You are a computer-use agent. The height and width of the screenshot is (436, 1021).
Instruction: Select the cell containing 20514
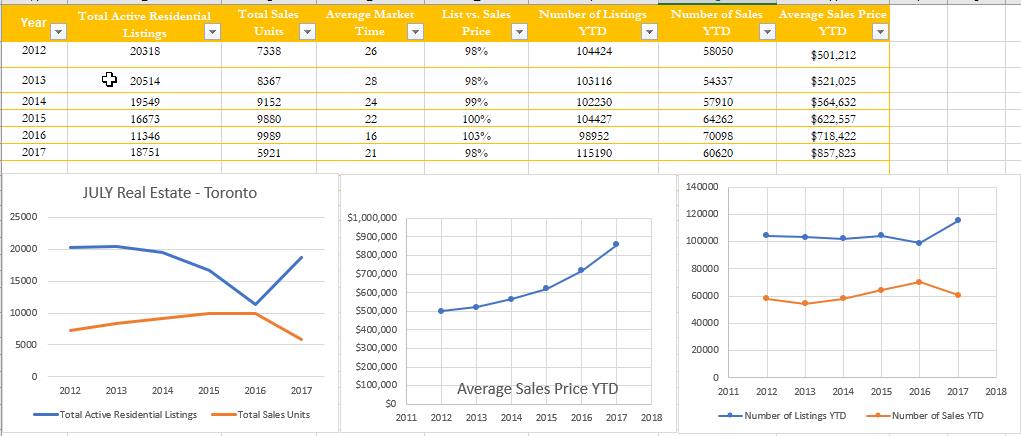tap(144, 81)
